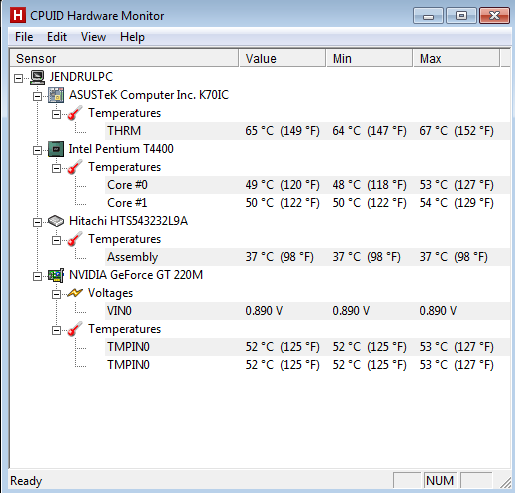Collapse Temperatures under ASUSTeK K70IC
The width and height of the screenshot is (515, 493).
(56, 114)
